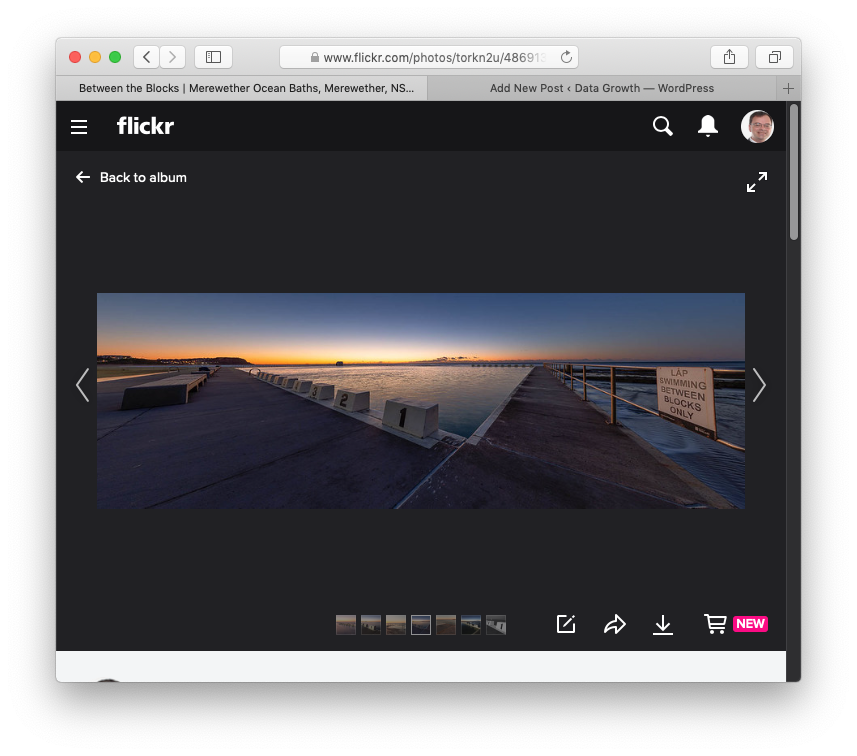Screen dimensions: 857x756
Task: Open the Safari share menu
Action: (729, 57)
